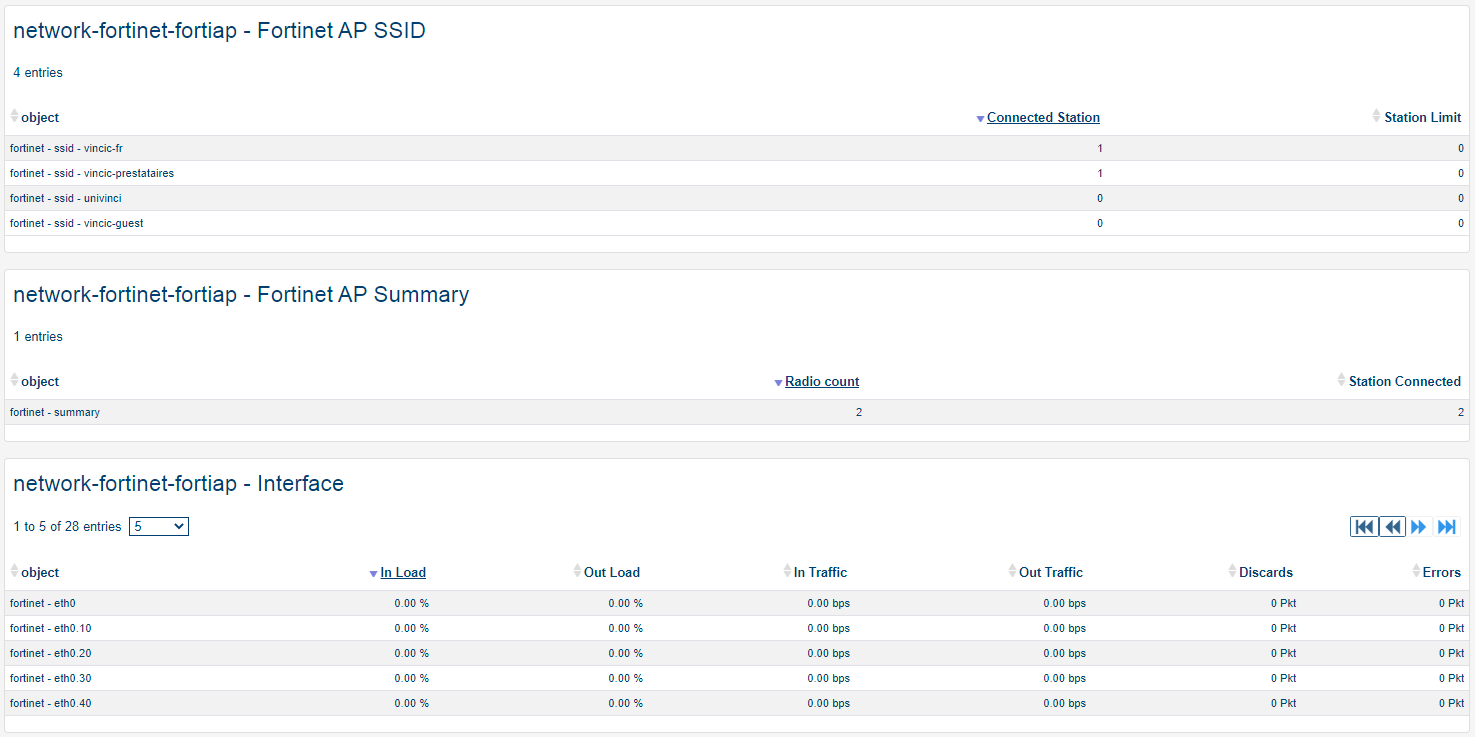The image size is (1475, 737).
Task: Open the entries-per-page dropdown
Action: click(159, 527)
